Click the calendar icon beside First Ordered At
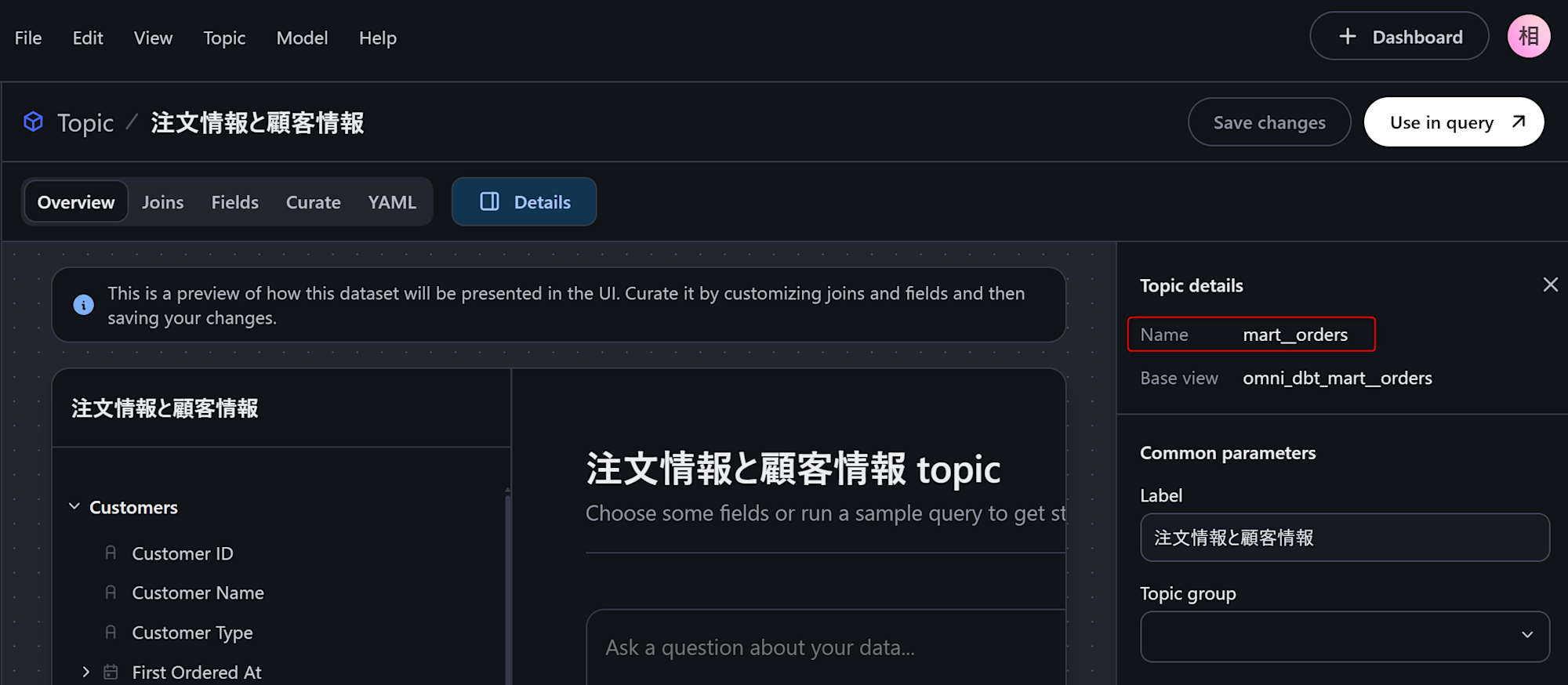1568x685 pixels. click(111, 672)
